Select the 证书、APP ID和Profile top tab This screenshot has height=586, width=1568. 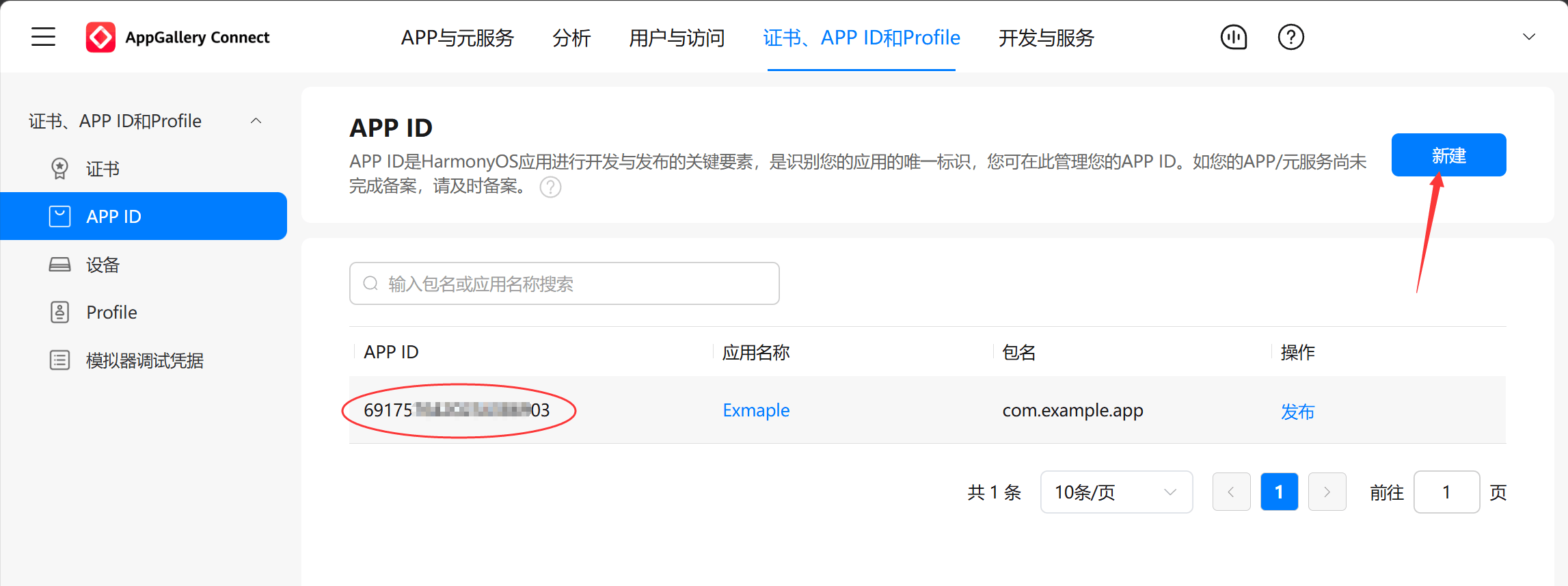pyautogui.click(x=861, y=38)
